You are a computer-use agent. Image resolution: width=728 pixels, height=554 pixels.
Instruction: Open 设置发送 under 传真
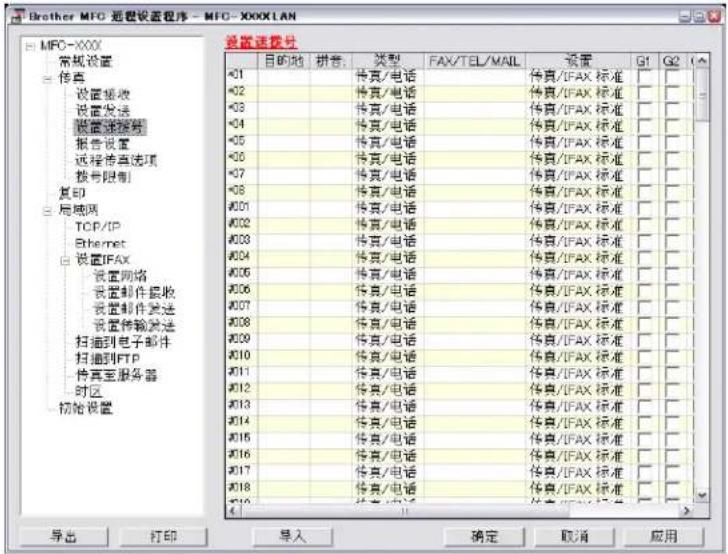coord(103,111)
